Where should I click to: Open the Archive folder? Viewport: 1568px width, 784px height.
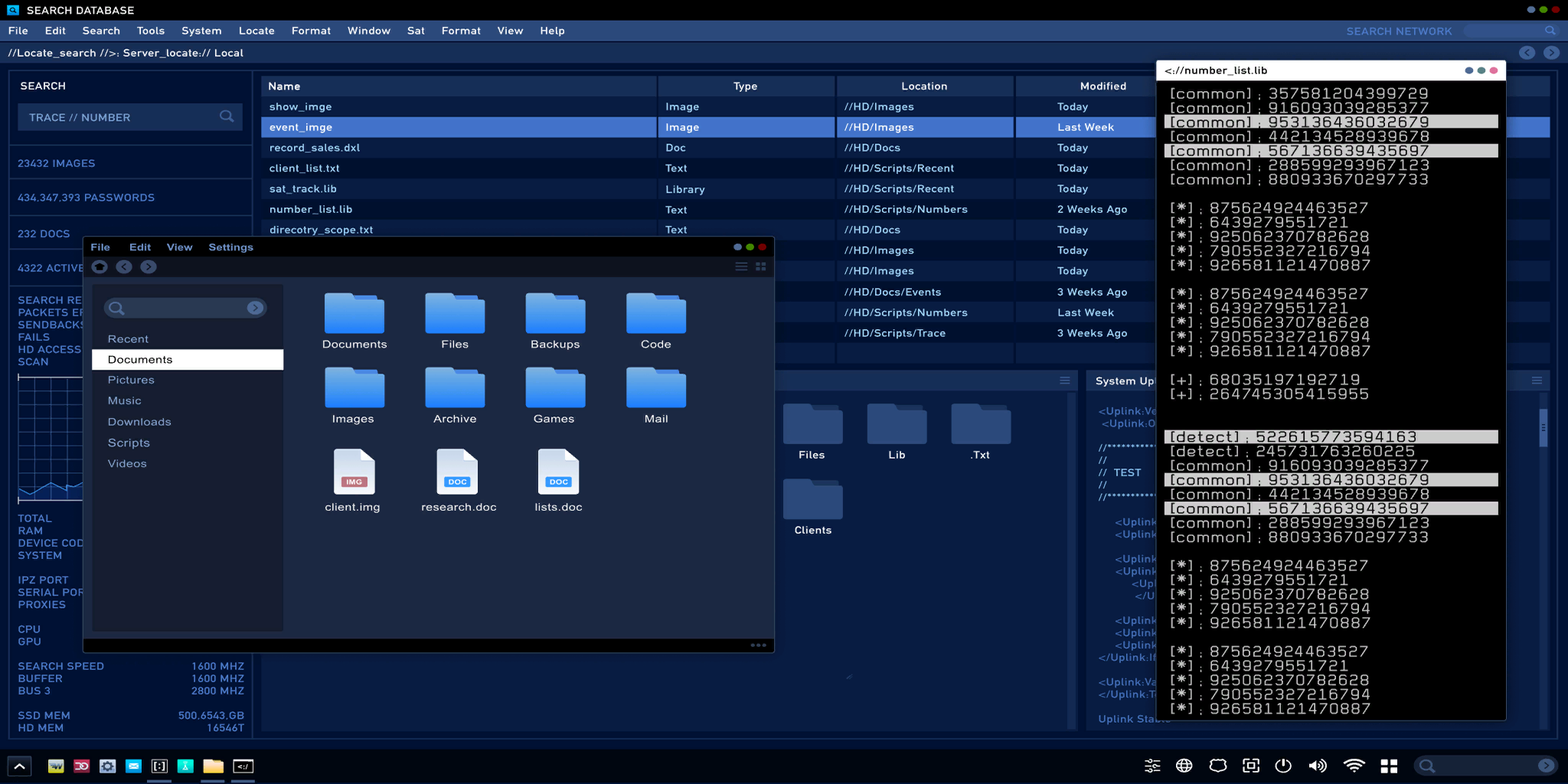point(455,396)
